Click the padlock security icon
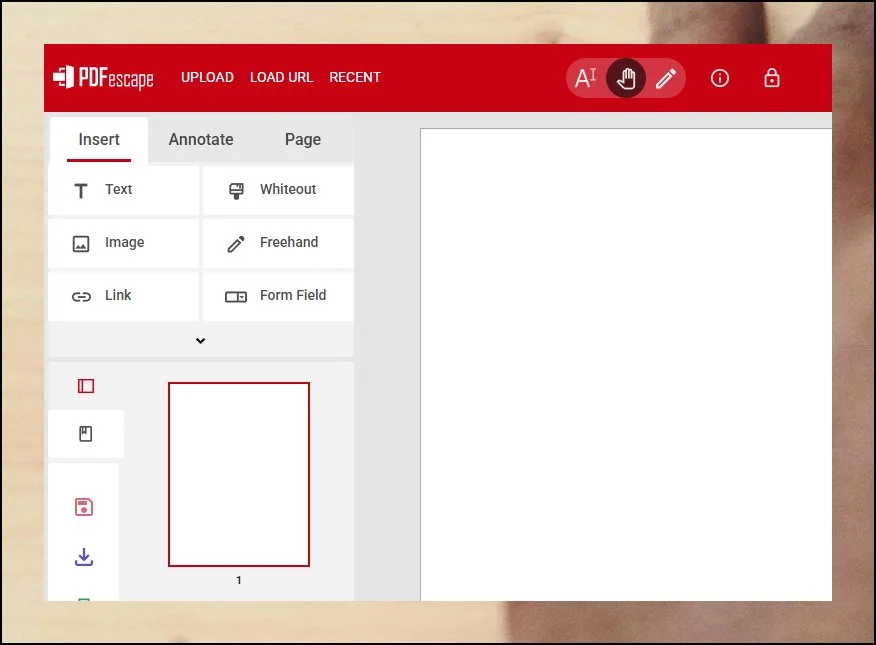 click(x=772, y=78)
